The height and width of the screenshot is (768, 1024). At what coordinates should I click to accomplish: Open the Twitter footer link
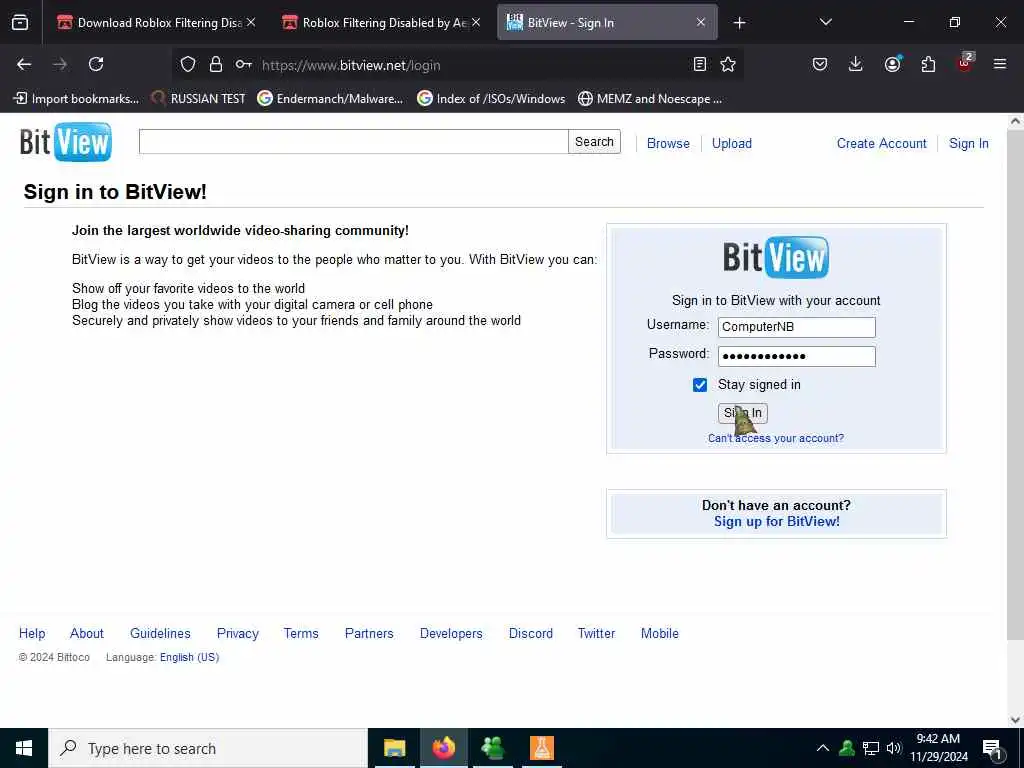tap(596, 633)
